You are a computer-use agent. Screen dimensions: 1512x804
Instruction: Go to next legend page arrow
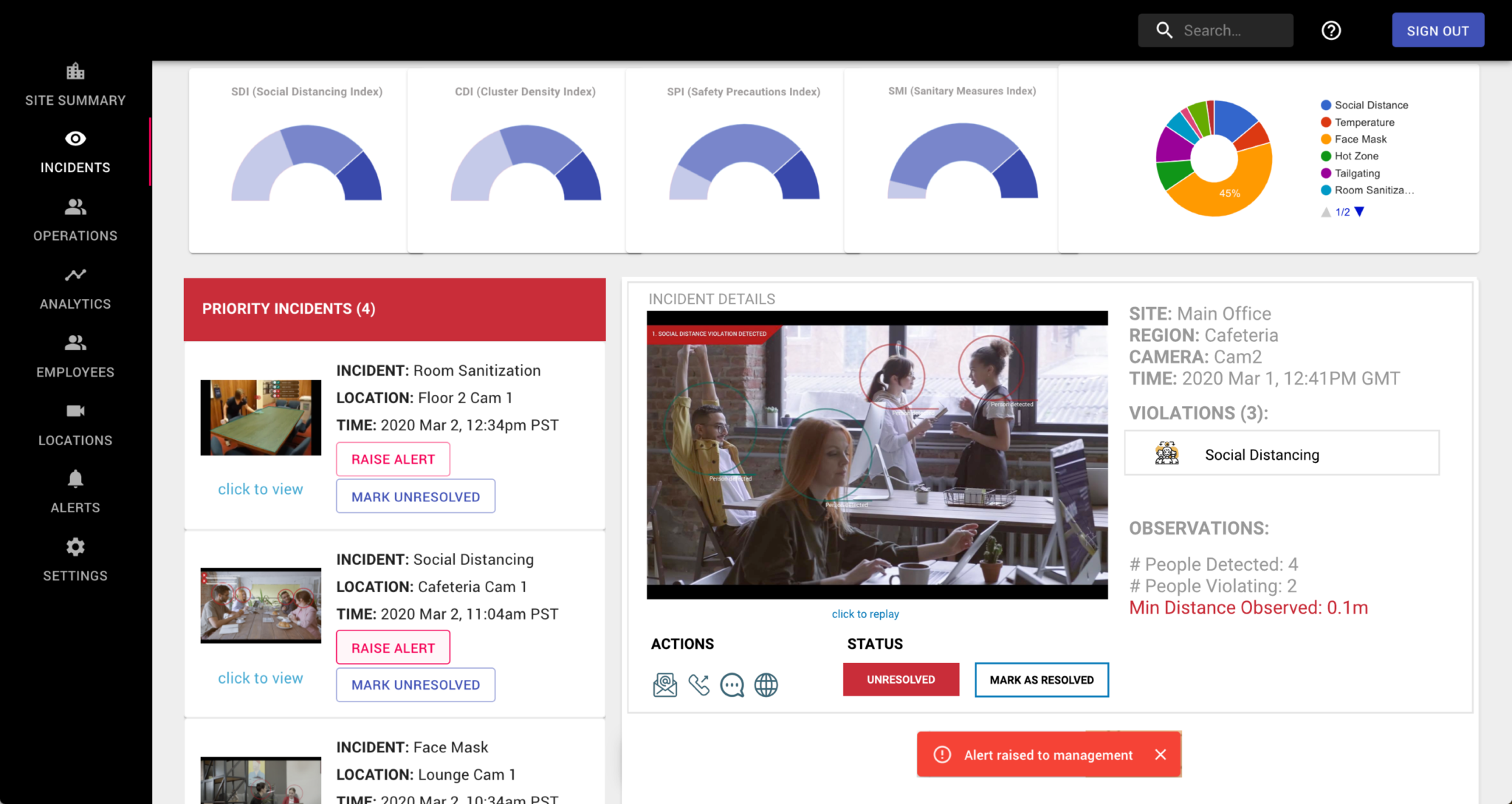coord(1360,212)
